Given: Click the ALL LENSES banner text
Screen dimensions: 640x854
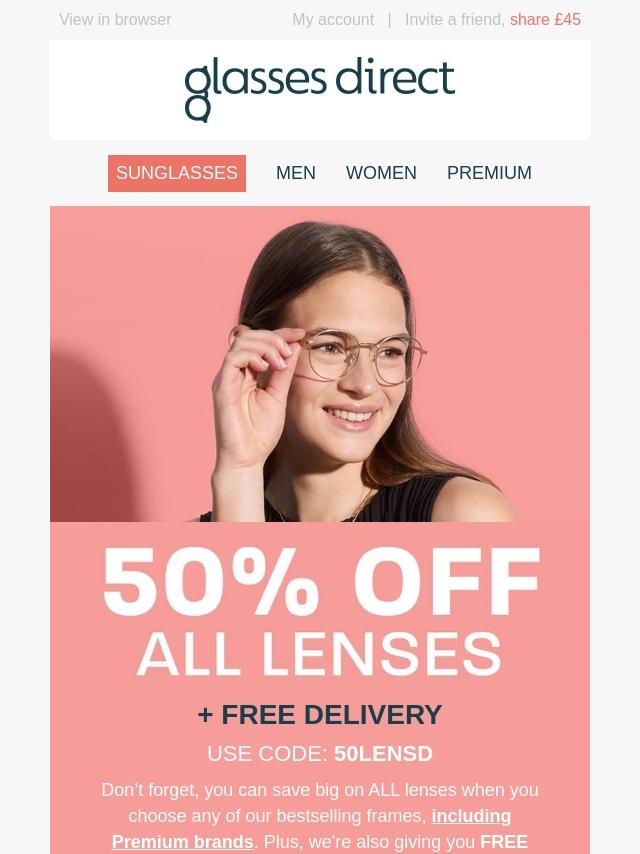Looking at the screenshot, I should click(x=319, y=654).
